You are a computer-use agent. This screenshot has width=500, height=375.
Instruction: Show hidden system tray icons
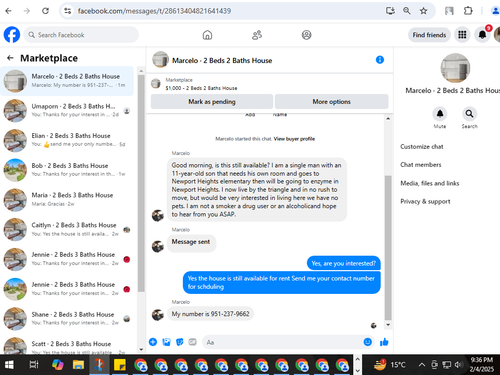[422, 365]
